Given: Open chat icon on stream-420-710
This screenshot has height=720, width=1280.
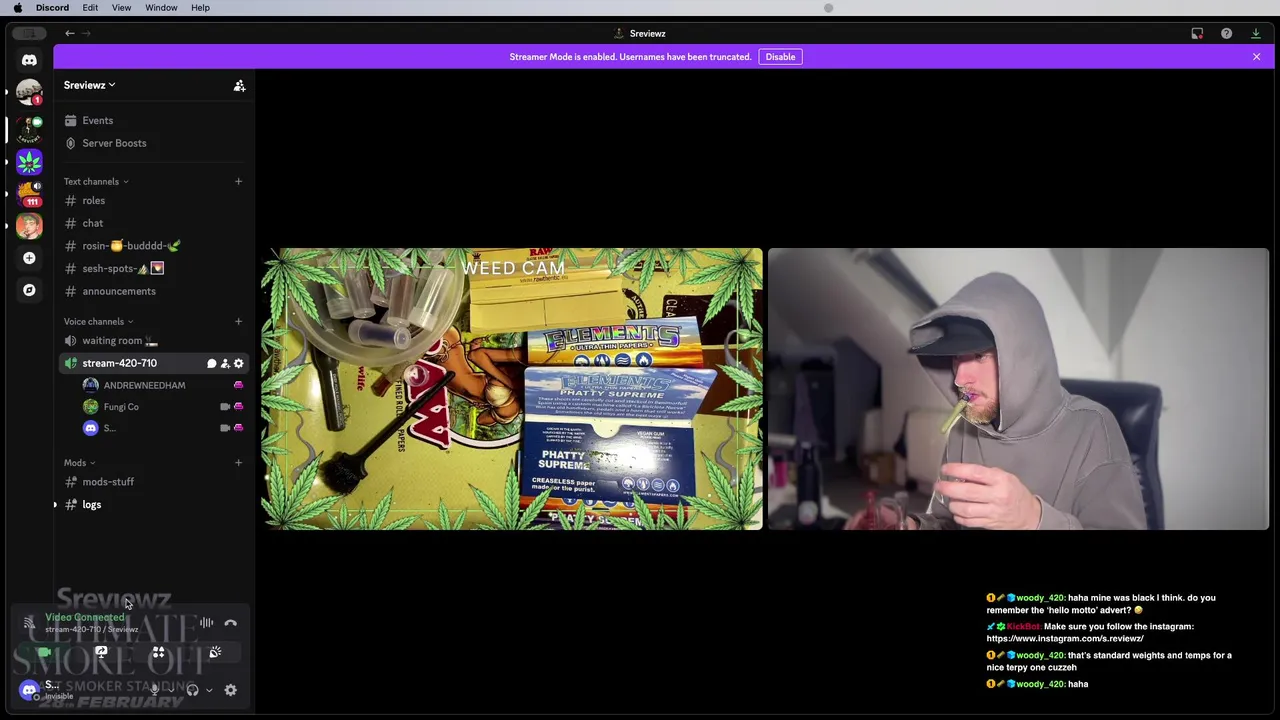Looking at the screenshot, I should [x=211, y=364].
